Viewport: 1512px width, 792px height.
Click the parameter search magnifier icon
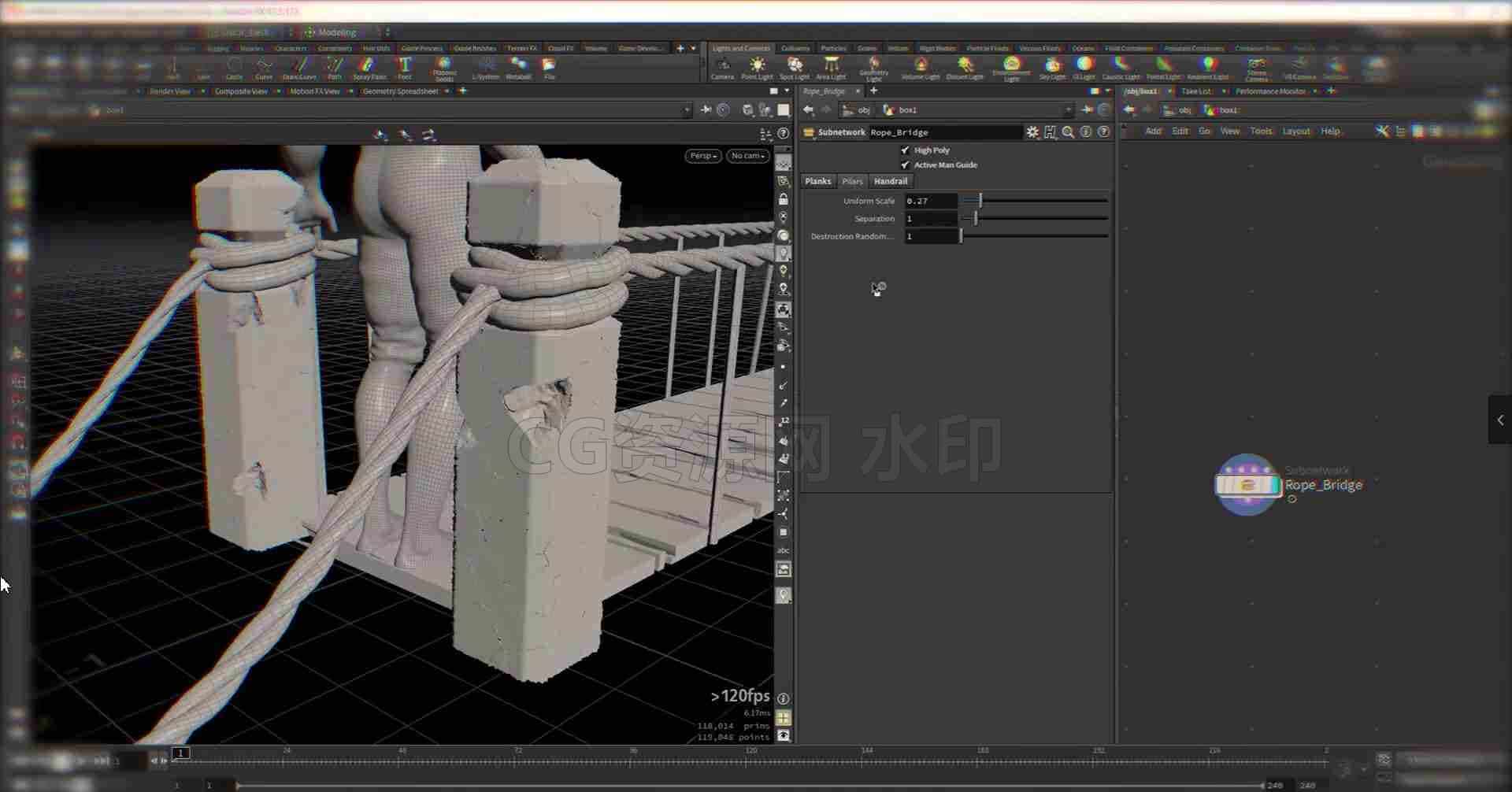pyautogui.click(x=1068, y=132)
